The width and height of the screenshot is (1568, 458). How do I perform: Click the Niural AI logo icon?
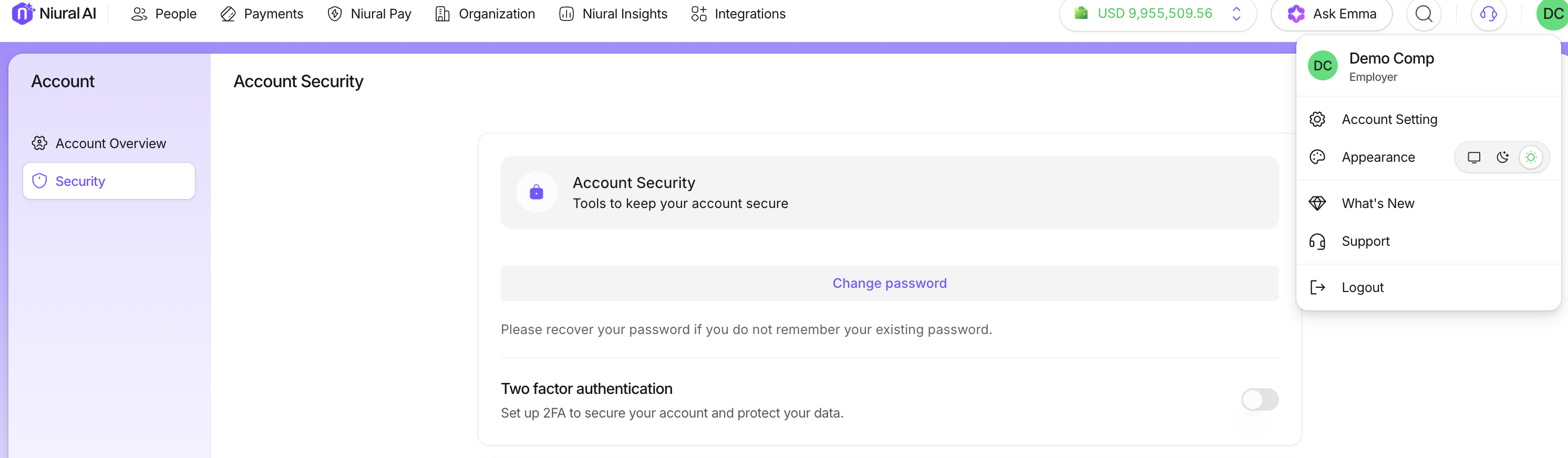pos(23,13)
